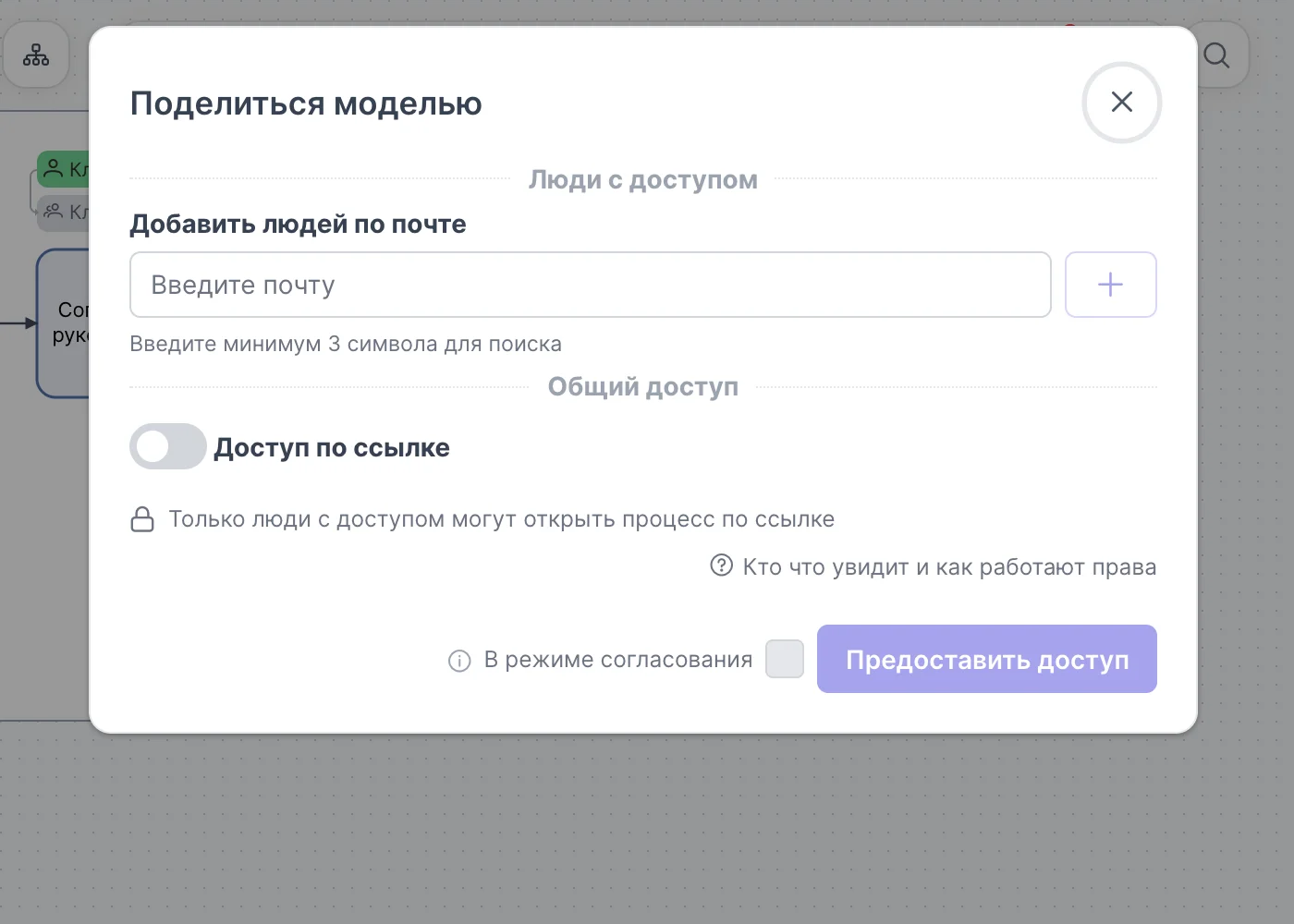Close the share model dialog
The width and height of the screenshot is (1294, 924).
[x=1121, y=102]
